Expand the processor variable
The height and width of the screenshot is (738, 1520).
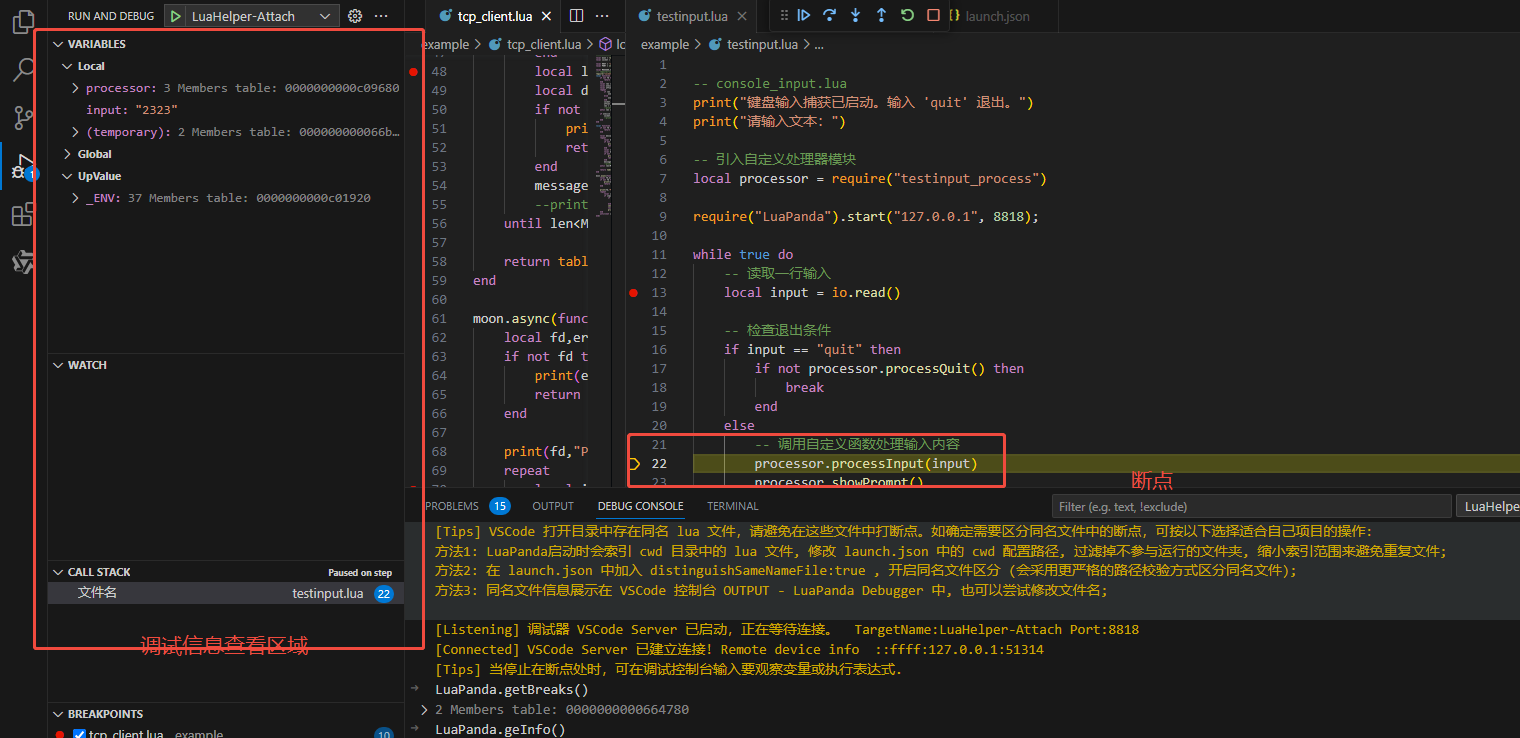click(x=76, y=88)
